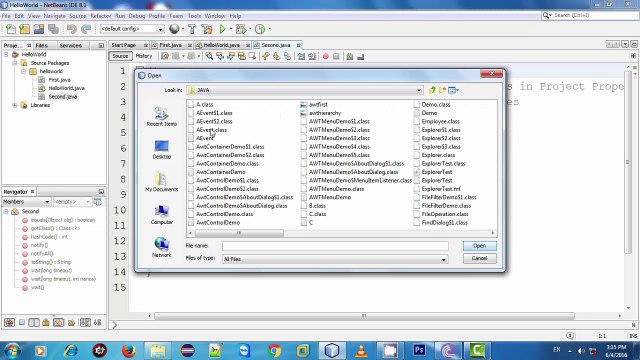
Task: Click the Firefox taskbar icon
Action: click(129, 351)
